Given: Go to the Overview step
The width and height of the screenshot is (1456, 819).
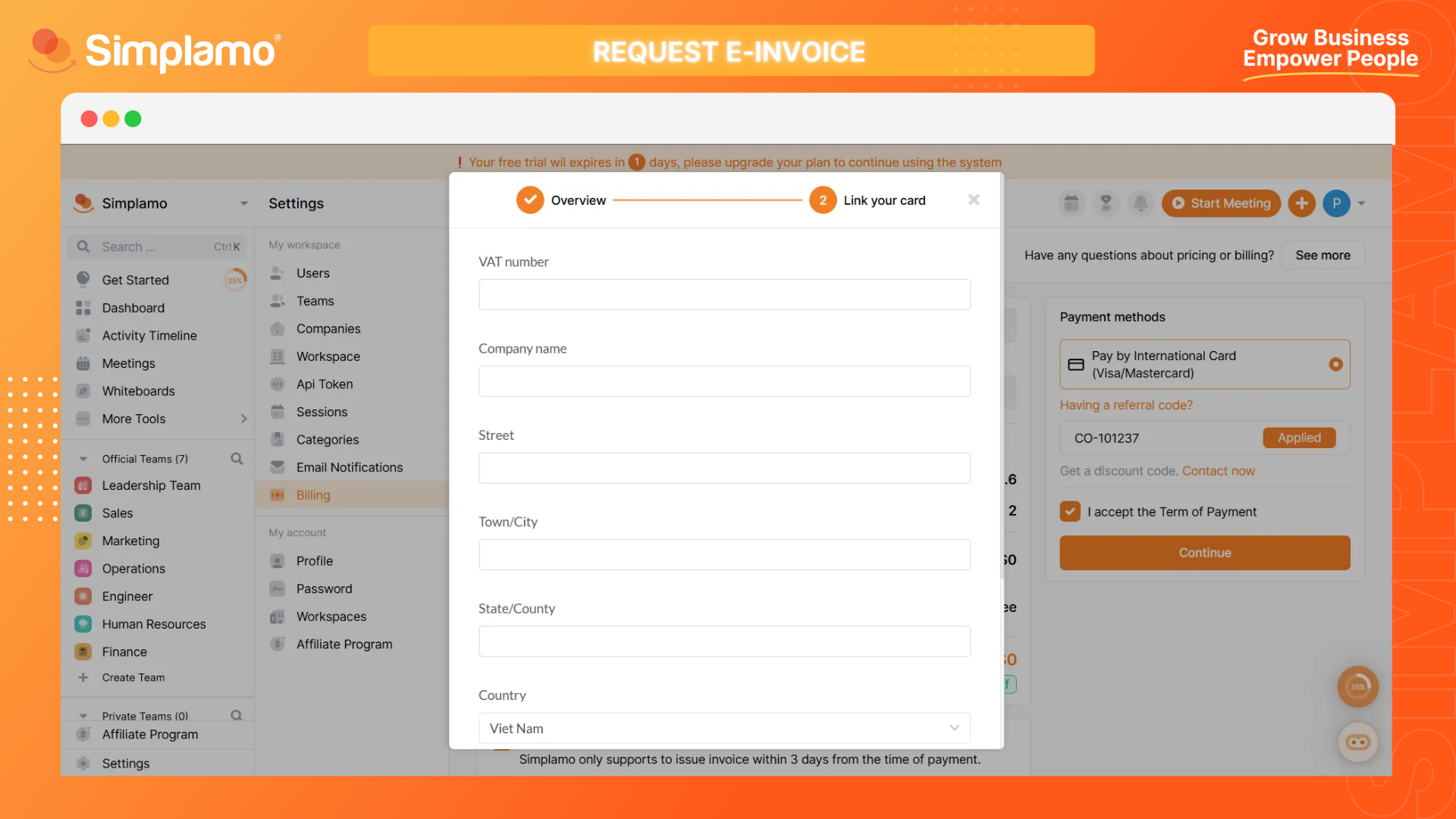Looking at the screenshot, I should 561,200.
